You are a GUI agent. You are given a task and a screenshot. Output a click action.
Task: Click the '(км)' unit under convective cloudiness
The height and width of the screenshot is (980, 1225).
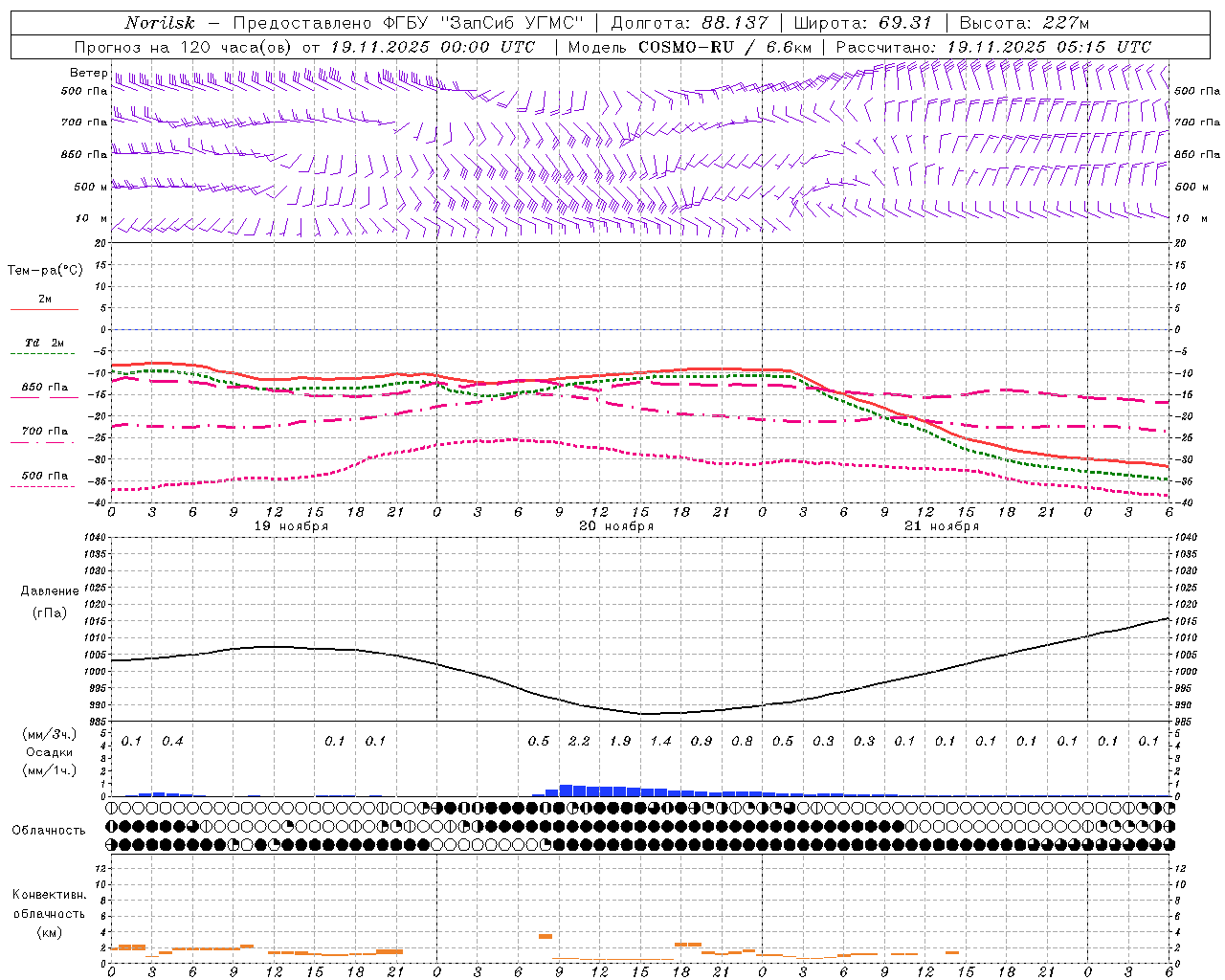pos(50,932)
